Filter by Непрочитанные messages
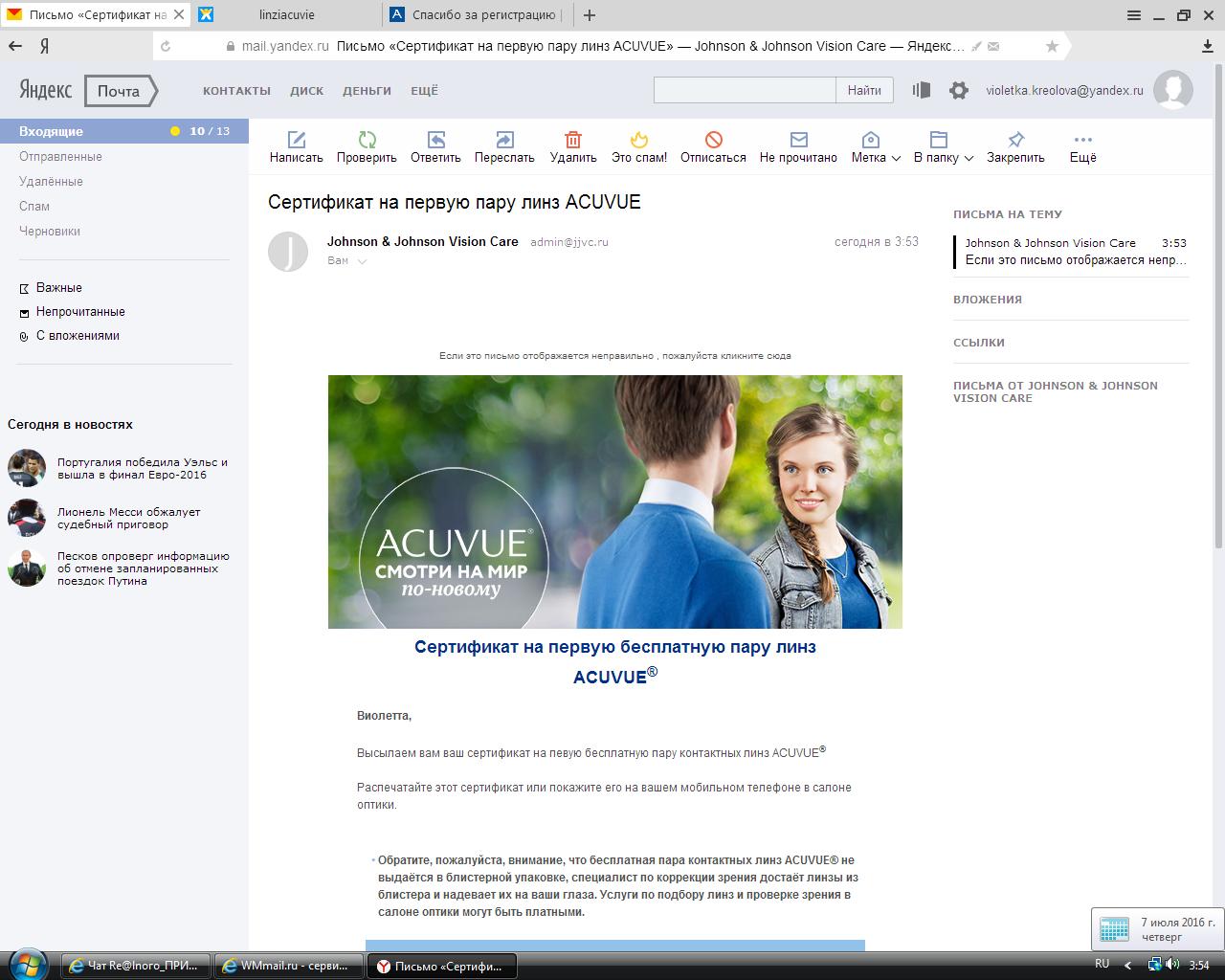Screen dimensions: 1225x980 pos(80,311)
